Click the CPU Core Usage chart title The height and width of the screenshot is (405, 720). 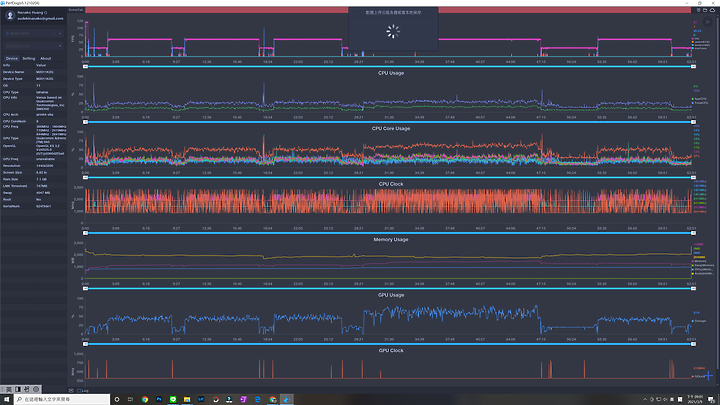pos(391,129)
